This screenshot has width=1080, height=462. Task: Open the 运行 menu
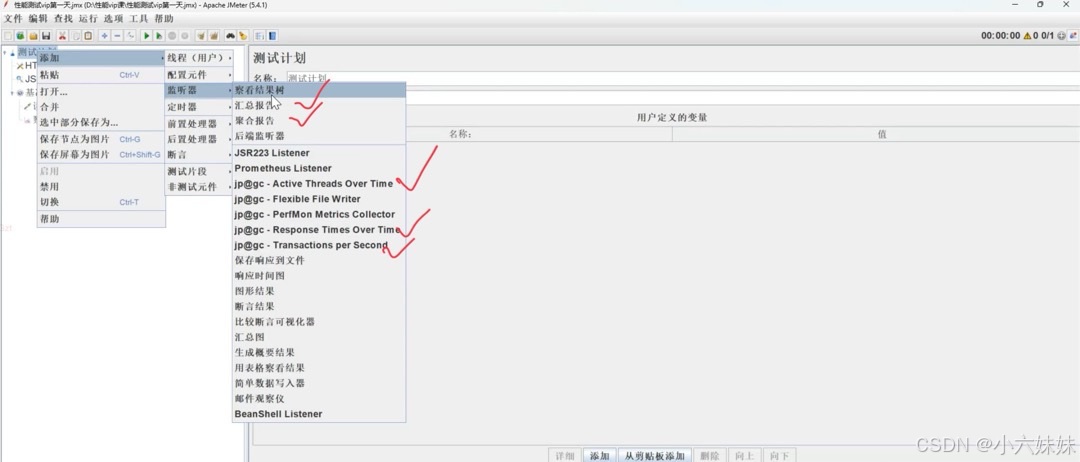88,19
